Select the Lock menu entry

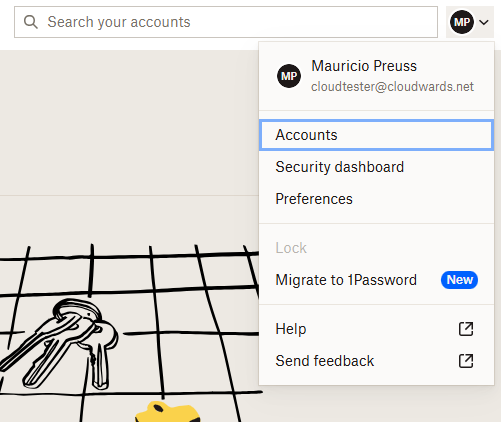tap(376, 248)
